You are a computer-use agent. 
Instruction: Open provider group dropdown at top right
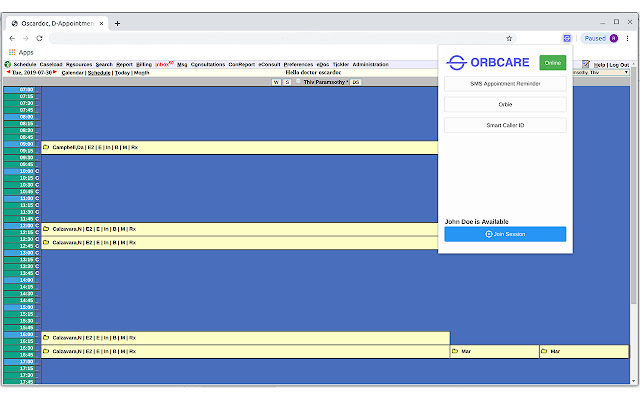pyautogui.click(x=601, y=72)
